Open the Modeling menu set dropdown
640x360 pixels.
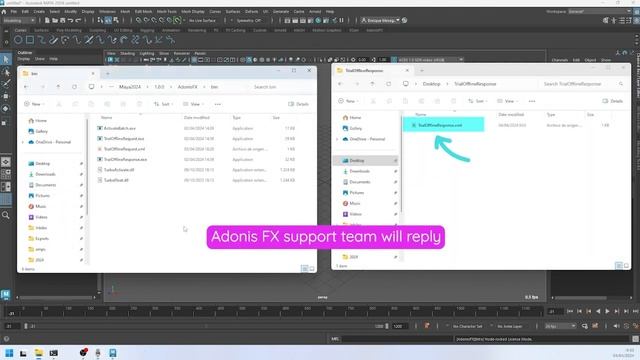tap(19, 20)
